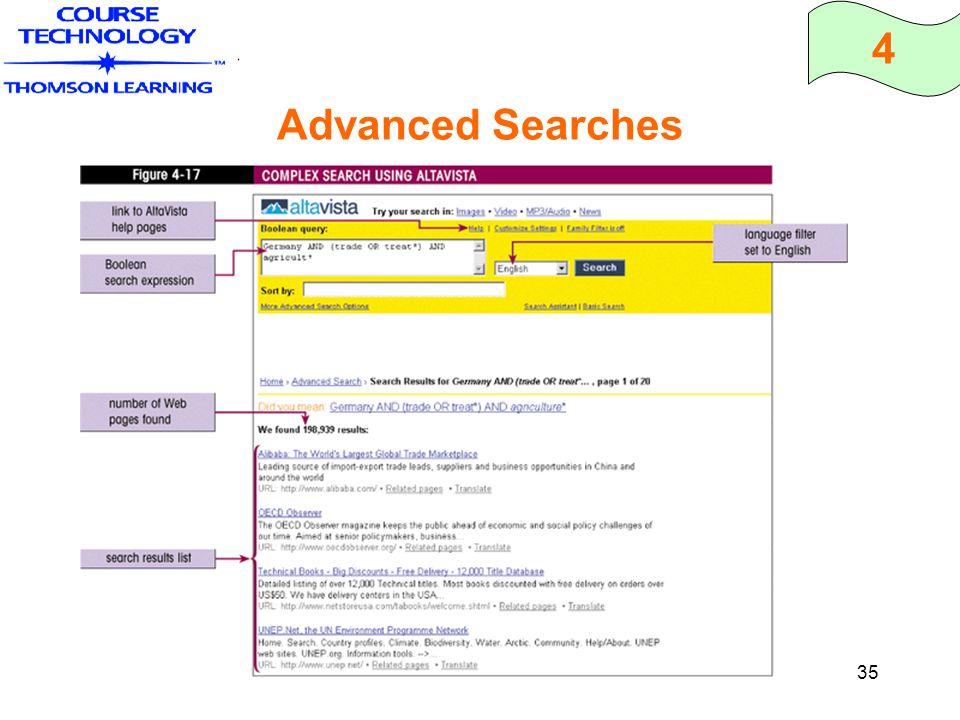Go to Home breadcrumb link
This screenshot has width=960, height=720.
(x=271, y=381)
